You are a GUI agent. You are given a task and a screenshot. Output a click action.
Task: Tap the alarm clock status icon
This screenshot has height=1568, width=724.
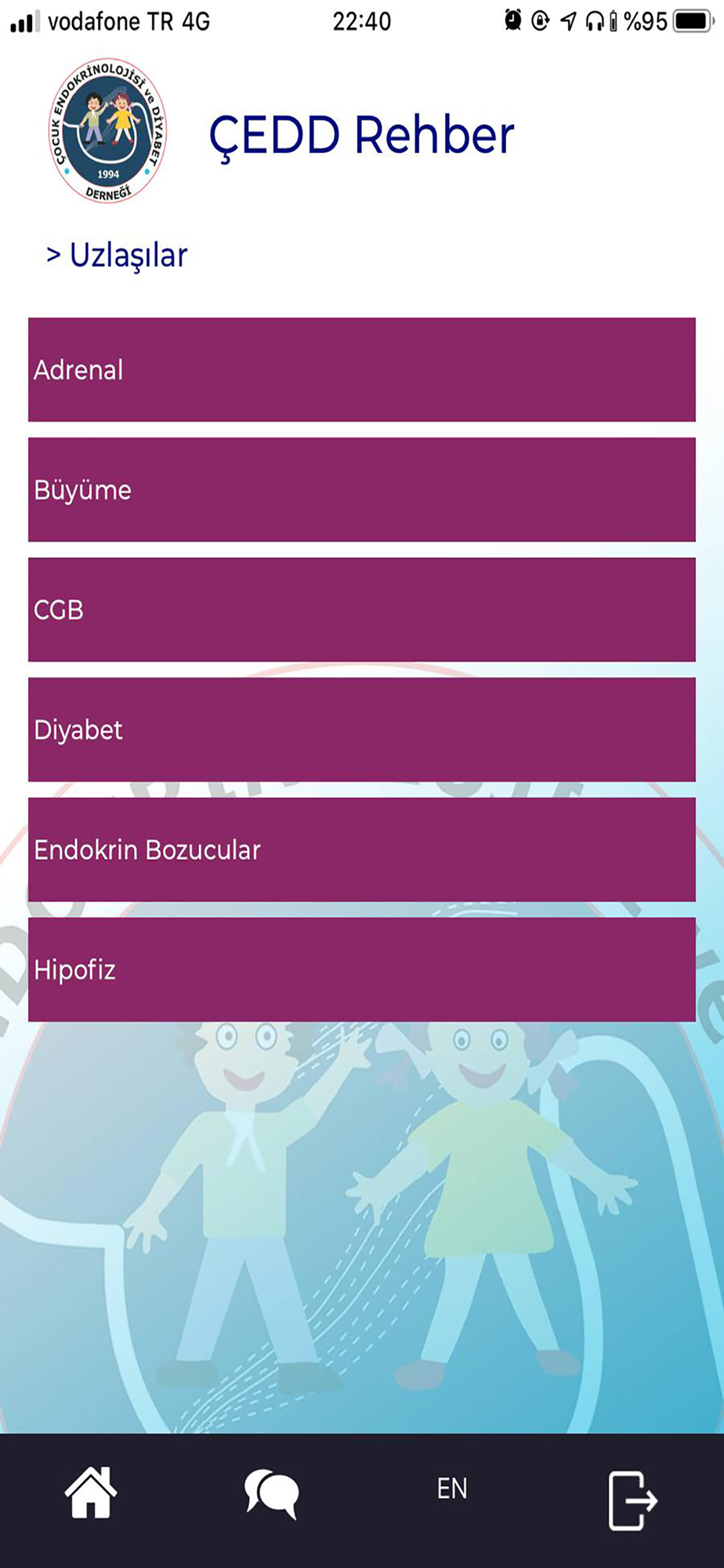tap(513, 20)
